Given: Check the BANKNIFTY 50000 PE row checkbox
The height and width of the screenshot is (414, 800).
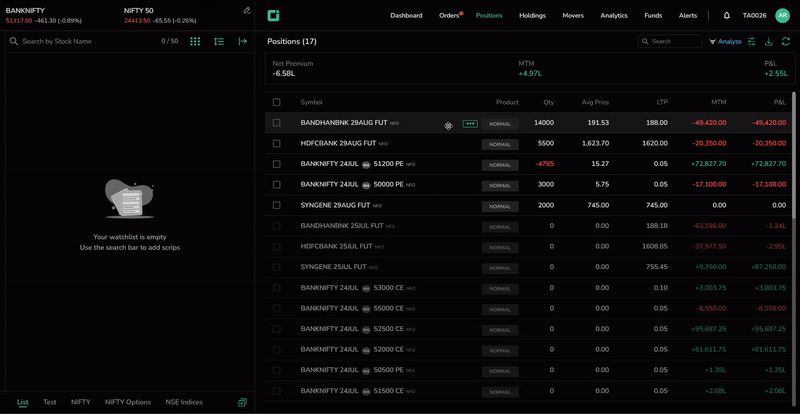Looking at the screenshot, I should click(x=277, y=184).
